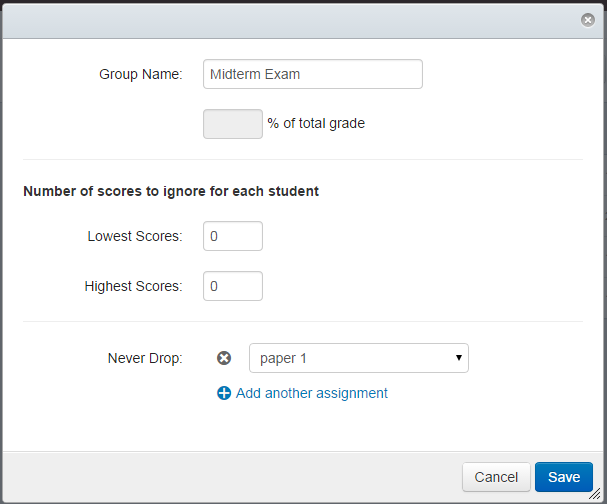Click the percent of total grade box
This screenshot has height=504, width=607.
pos(233,124)
